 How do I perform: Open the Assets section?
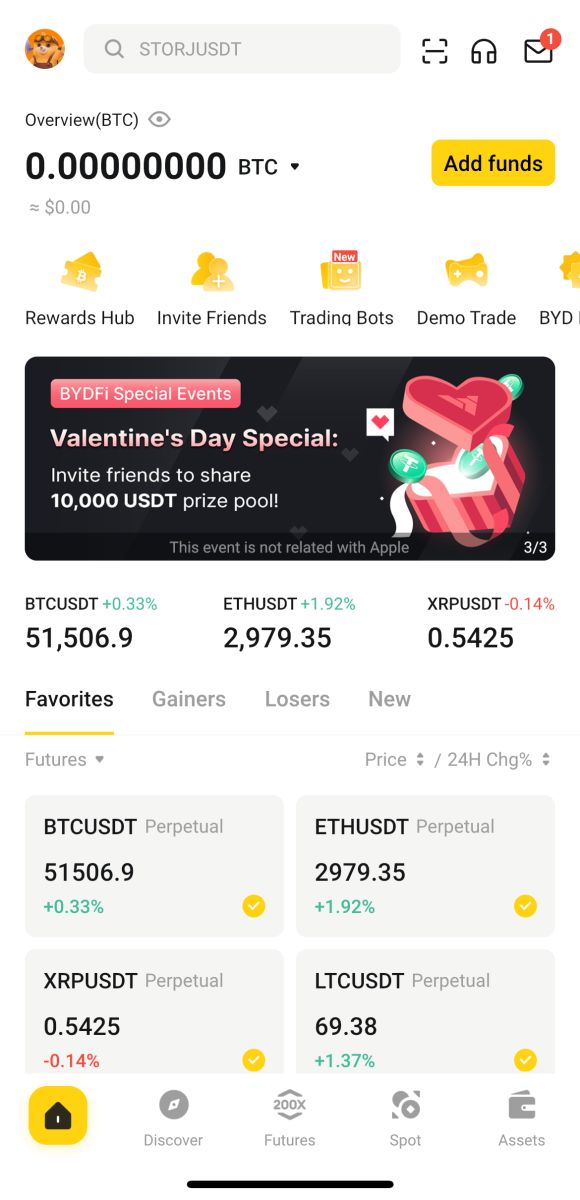point(521,1117)
